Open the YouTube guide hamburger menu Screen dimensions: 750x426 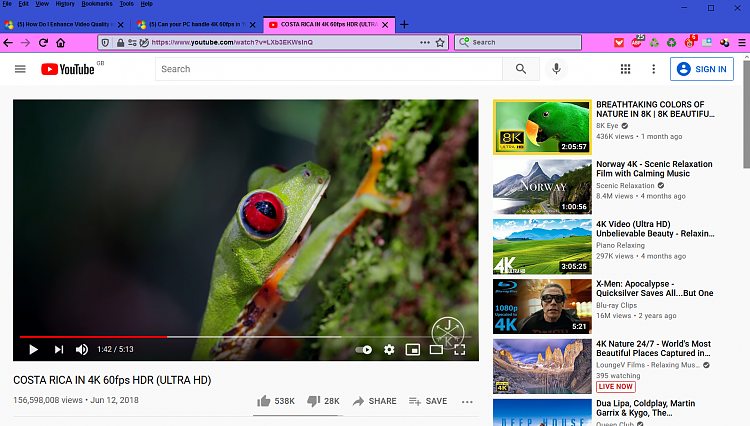coord(20,69)
